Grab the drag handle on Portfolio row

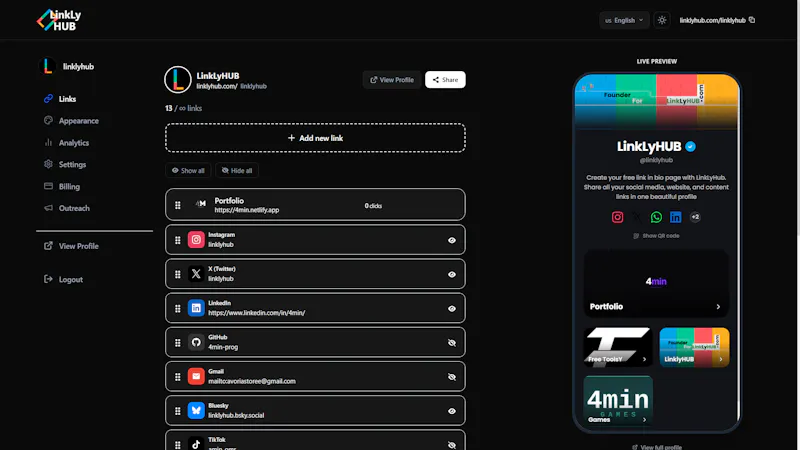[x=178, y=205]
